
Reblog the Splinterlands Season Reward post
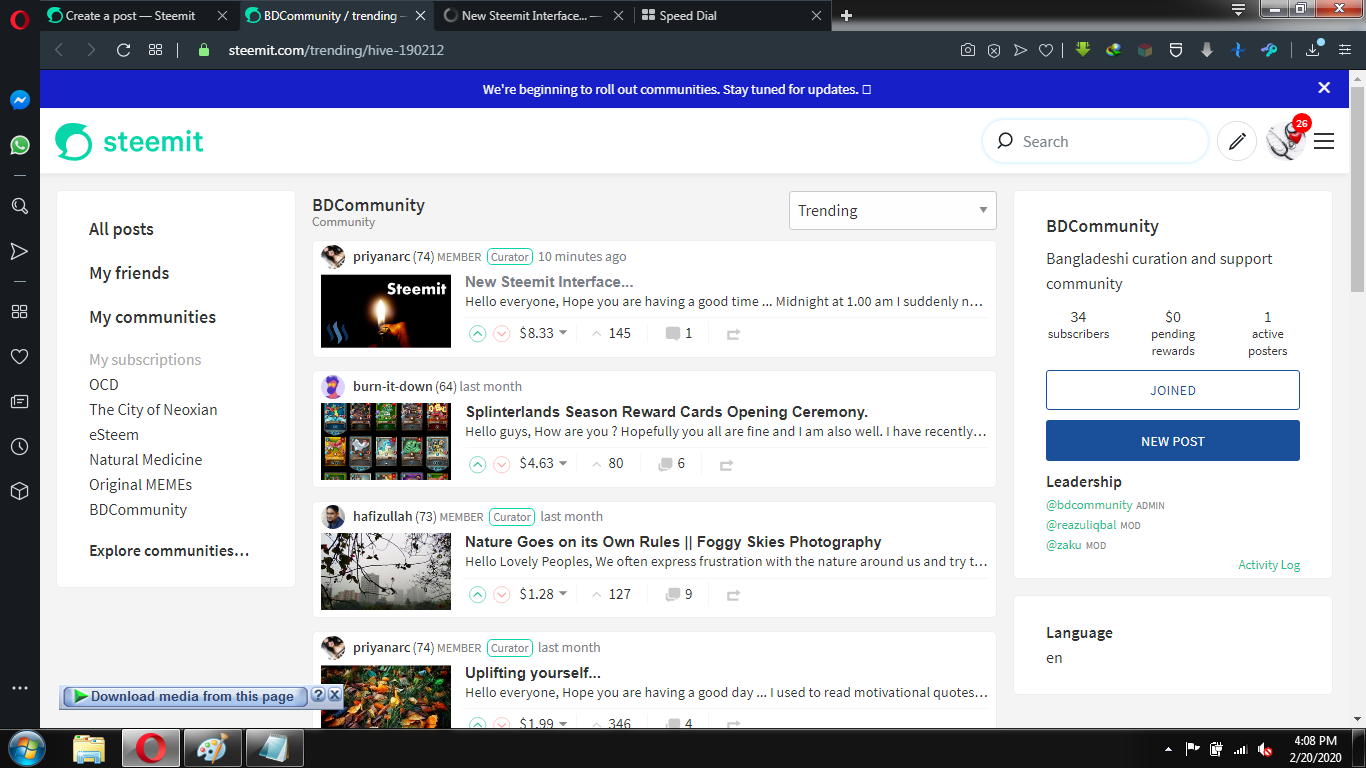tap(727, 464)
